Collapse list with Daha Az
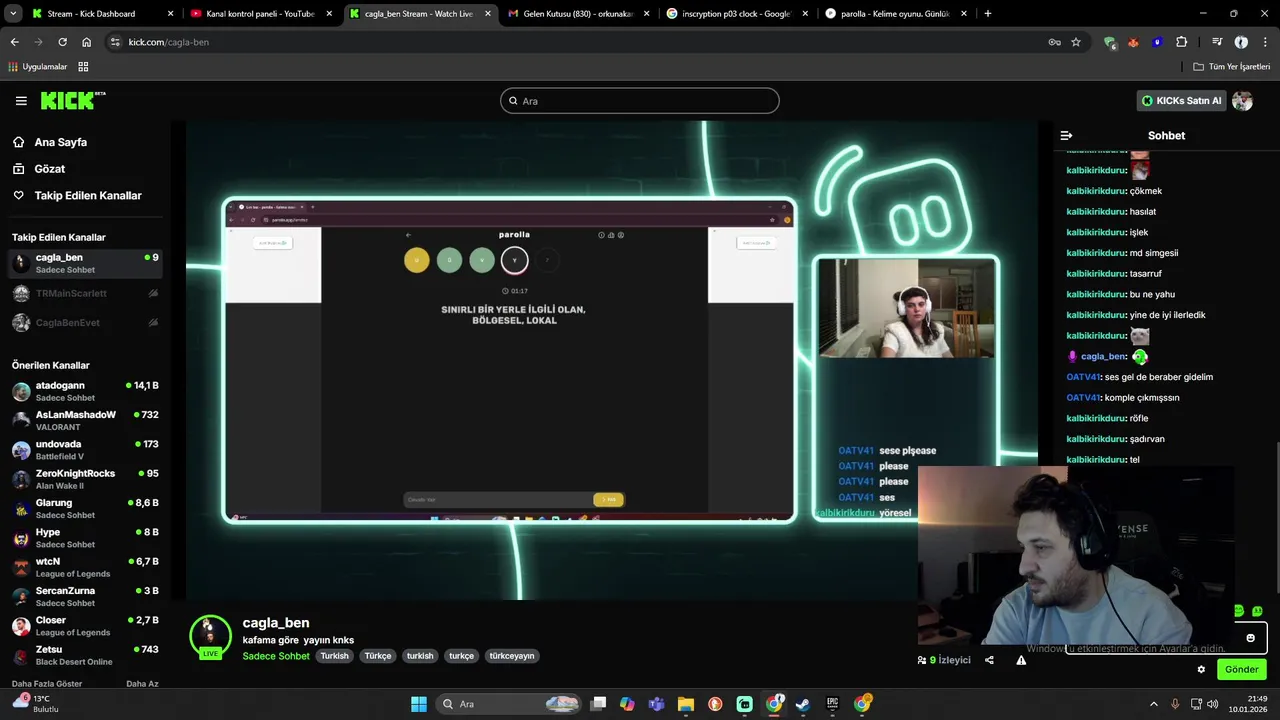This screenshot has width=1280, height=720. (142, 683)
